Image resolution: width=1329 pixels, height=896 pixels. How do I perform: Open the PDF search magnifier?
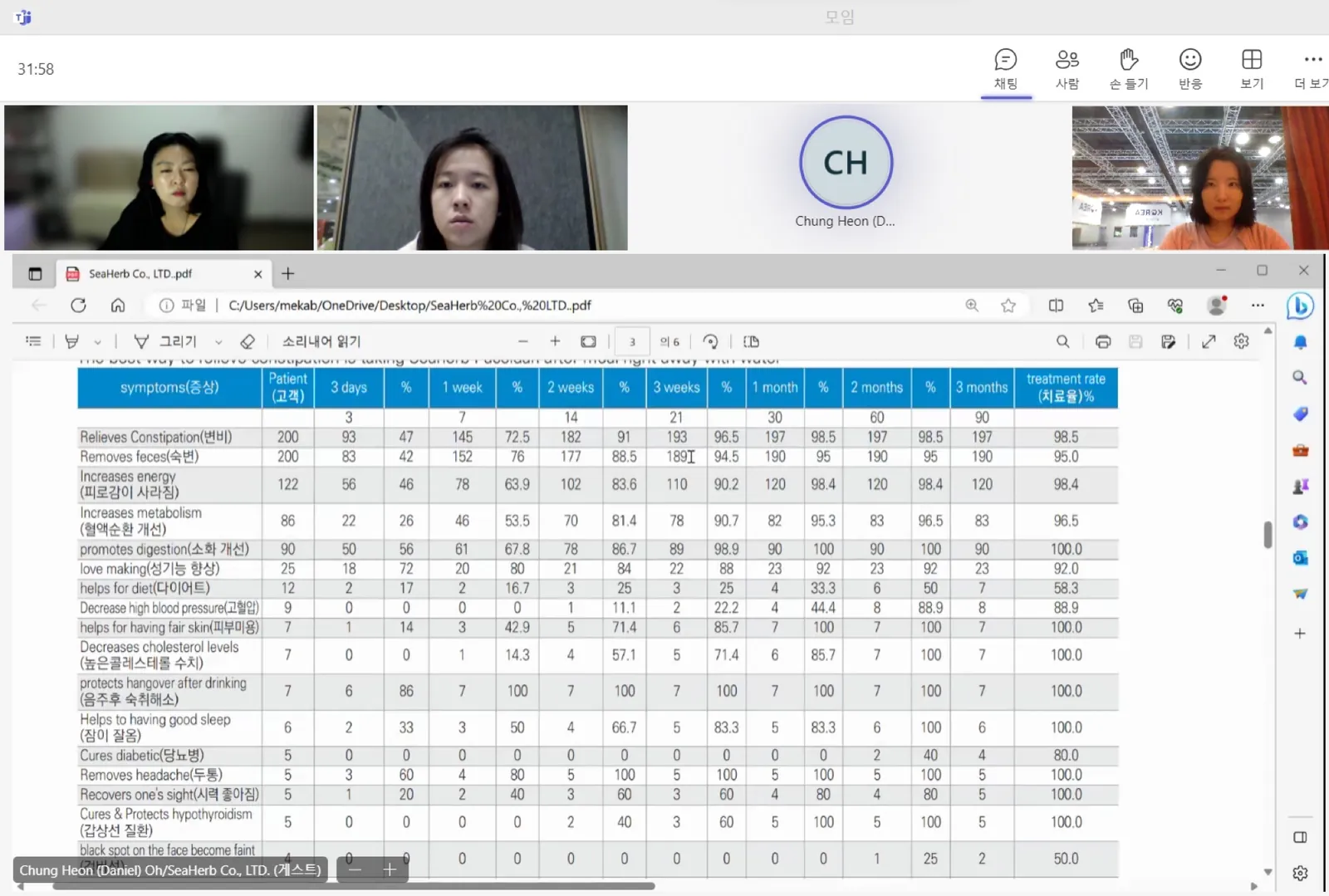[x=1062, y=341]
